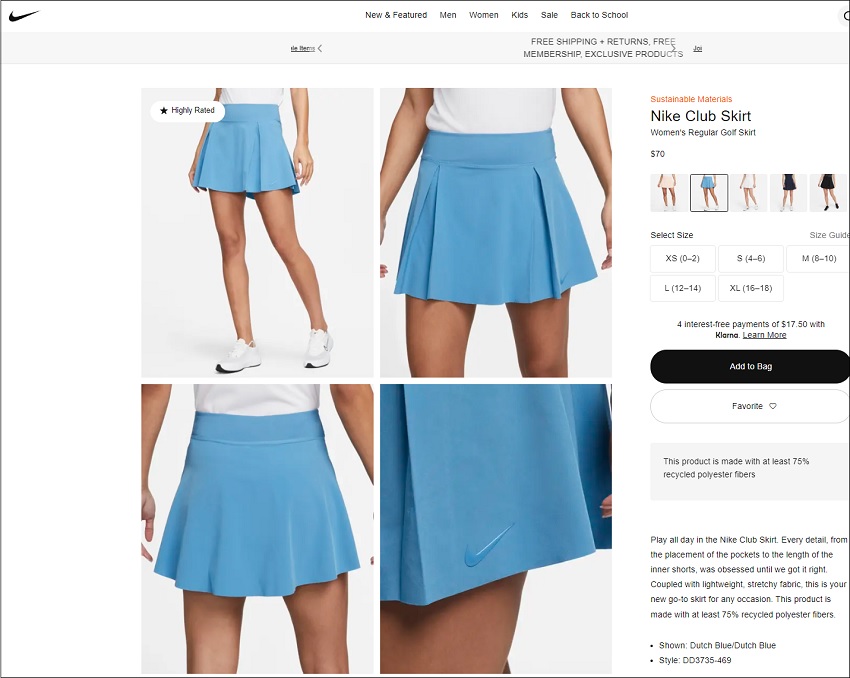The height and width of the screenshot is (678, 850).
Task: Click the Women's Regular Golf Skirt subtitle
Action: click(703, 132)
